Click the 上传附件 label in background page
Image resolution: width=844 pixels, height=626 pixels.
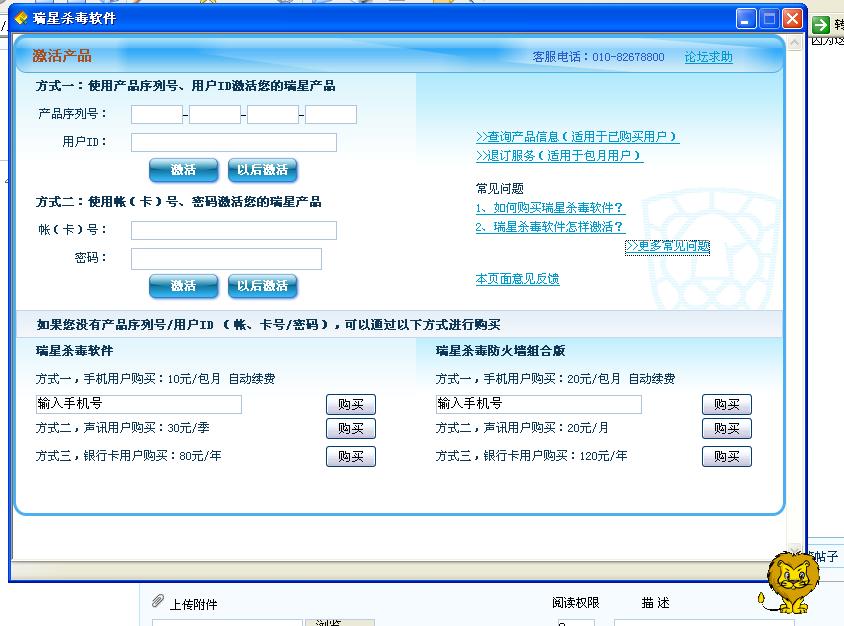tap(194, 604)
